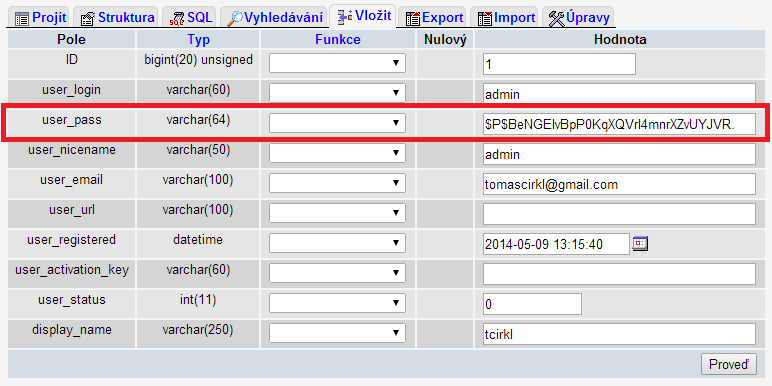Viewport: 772px width, 386px height.
Task: Expand function dropdown for user_email row
Action: click(337, 183)
